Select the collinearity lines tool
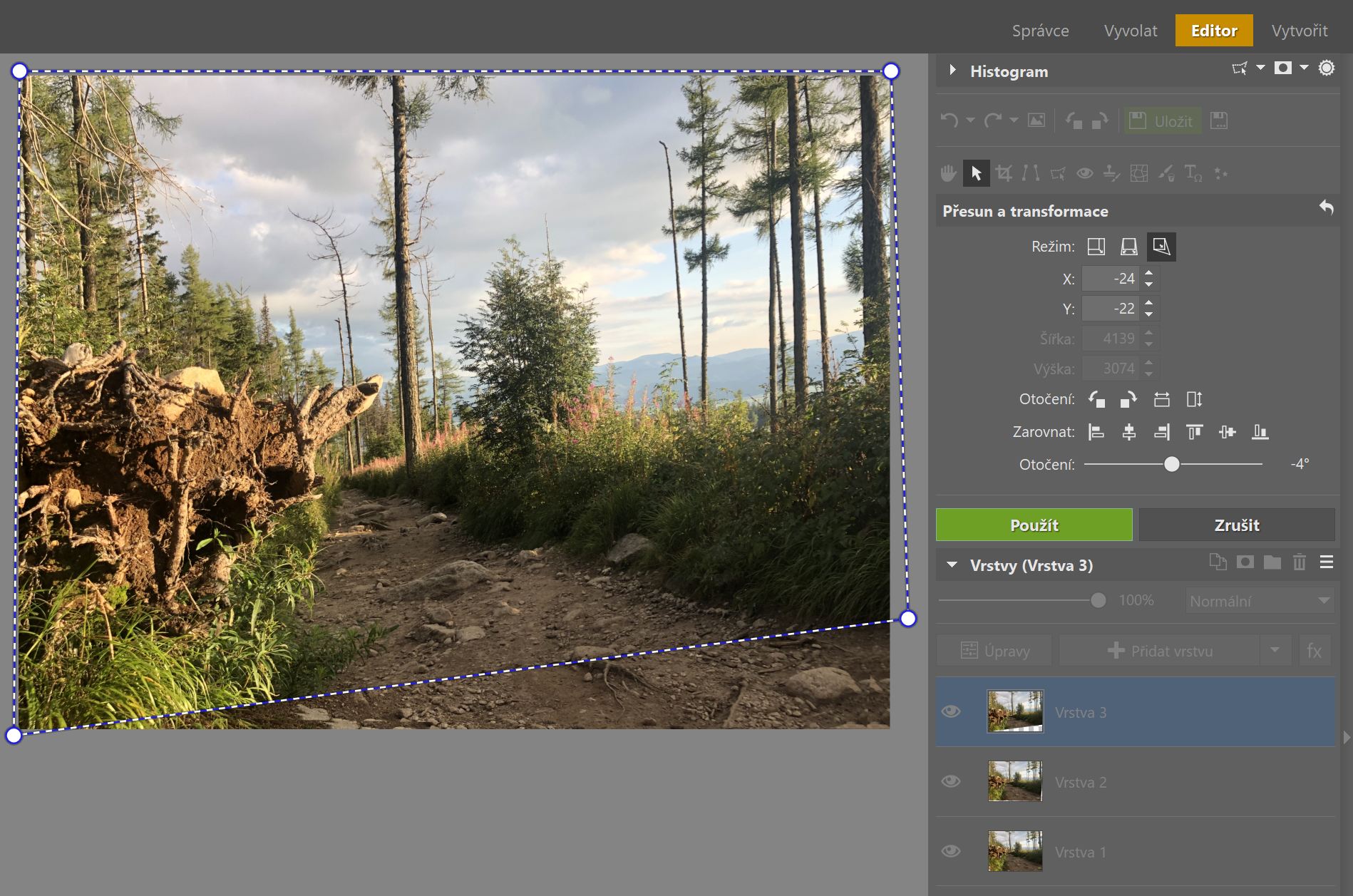The width and height of the screenshot is (1353, 896). 1031,173
